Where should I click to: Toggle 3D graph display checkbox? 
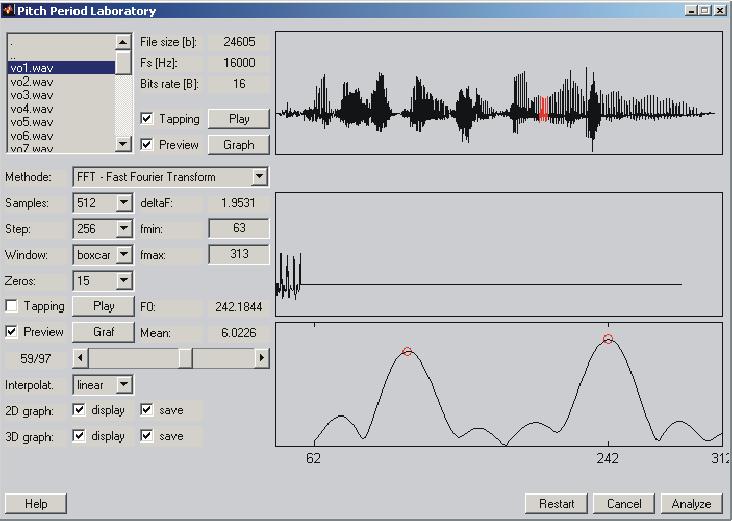click(79, 436)
